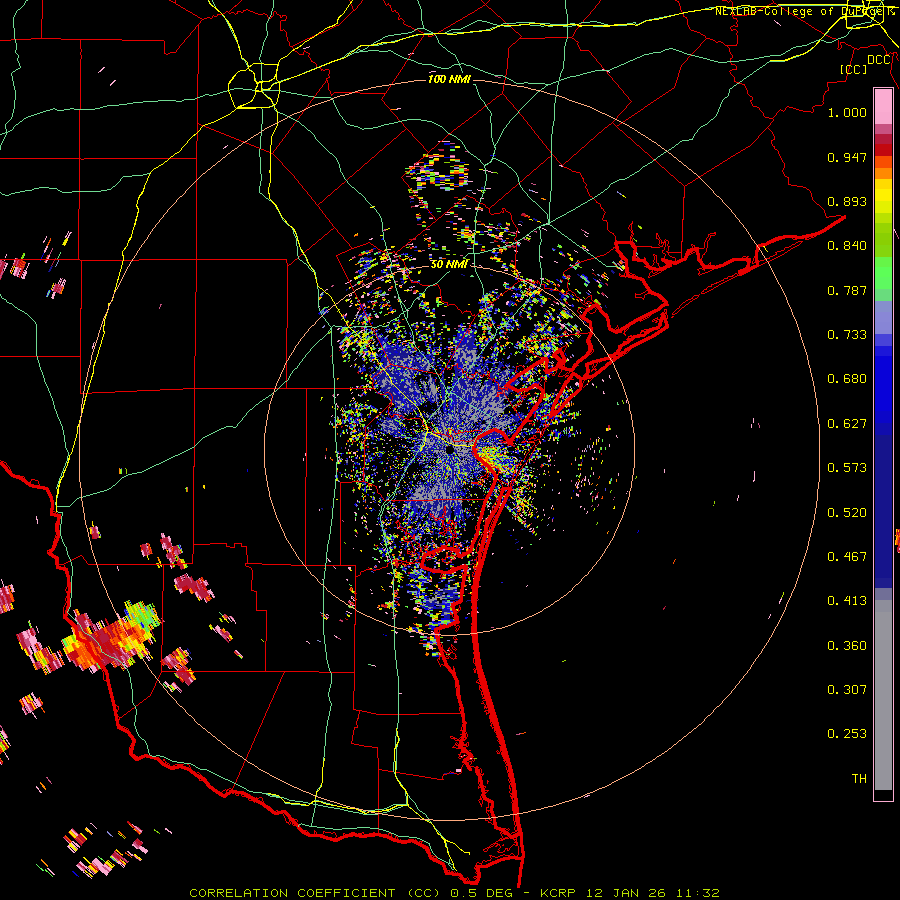Click the 0.840 scale value

[847, 246]
